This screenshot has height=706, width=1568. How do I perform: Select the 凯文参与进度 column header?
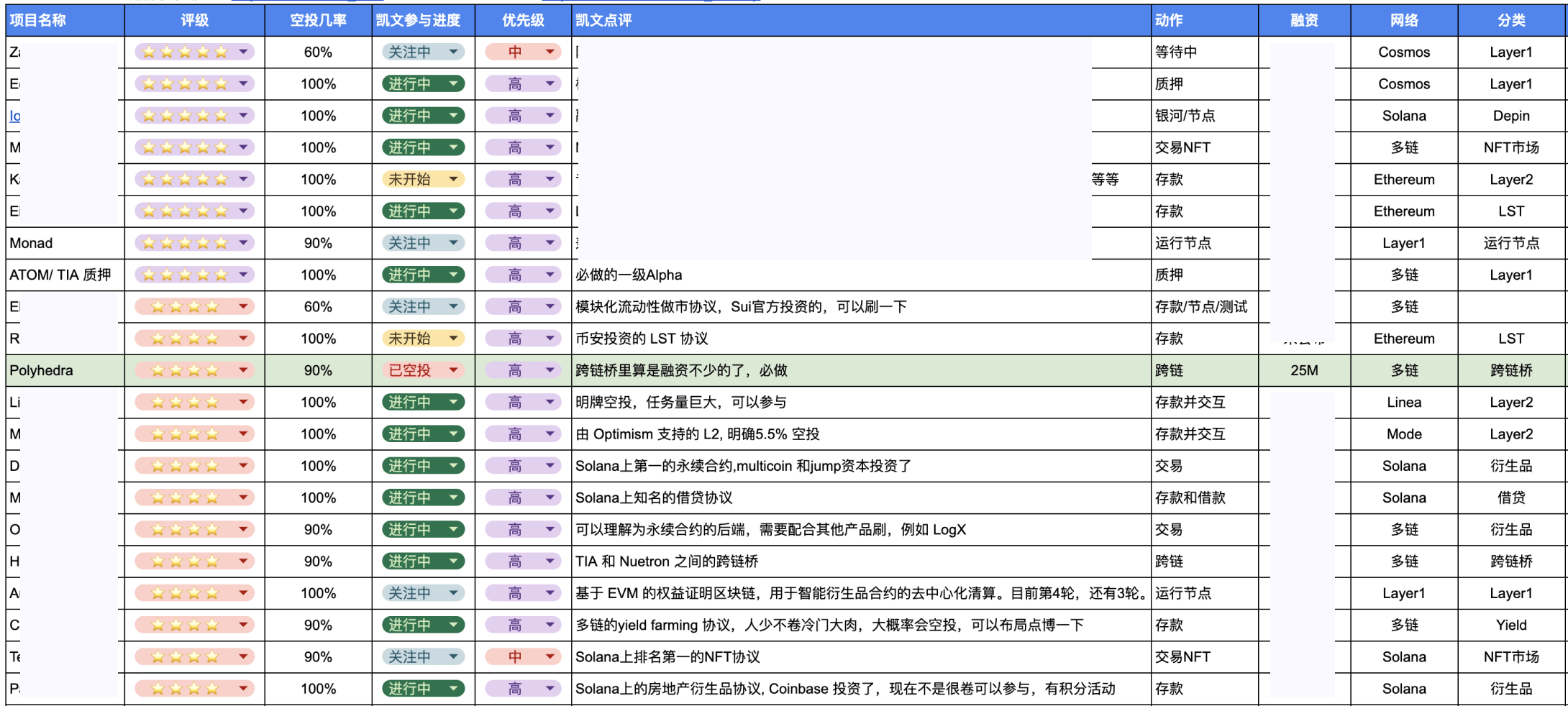[424, 20]
